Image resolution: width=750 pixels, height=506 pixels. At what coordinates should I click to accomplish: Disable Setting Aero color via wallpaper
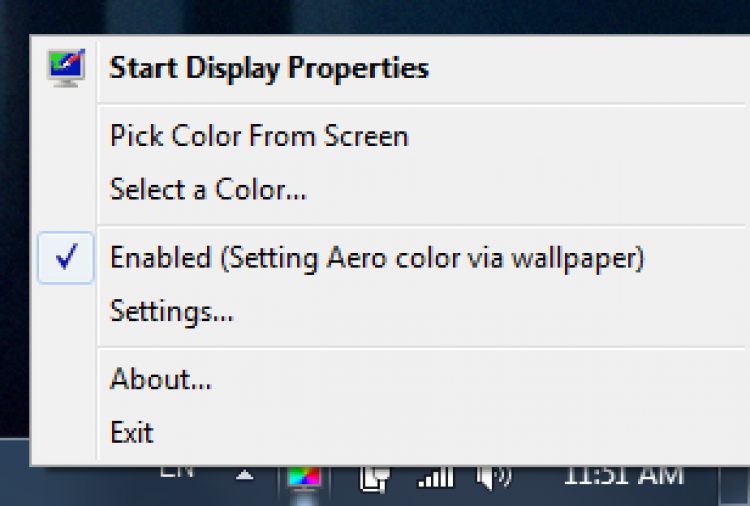pos(377,258)
